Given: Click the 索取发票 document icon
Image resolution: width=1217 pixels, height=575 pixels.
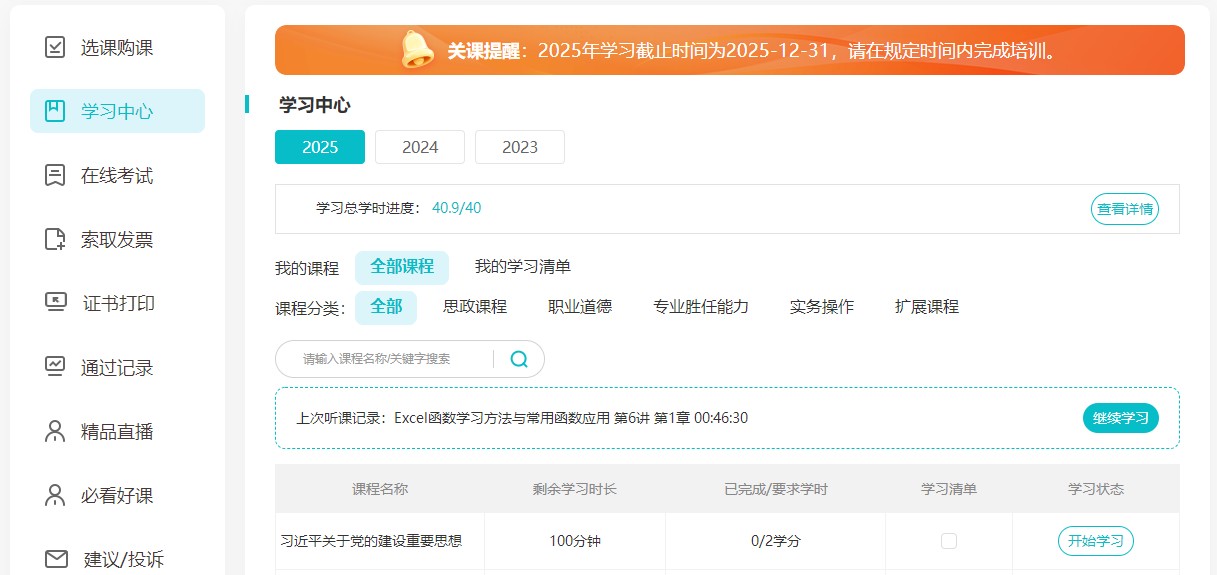Looking at the screenshot, I should pos(56,239).
